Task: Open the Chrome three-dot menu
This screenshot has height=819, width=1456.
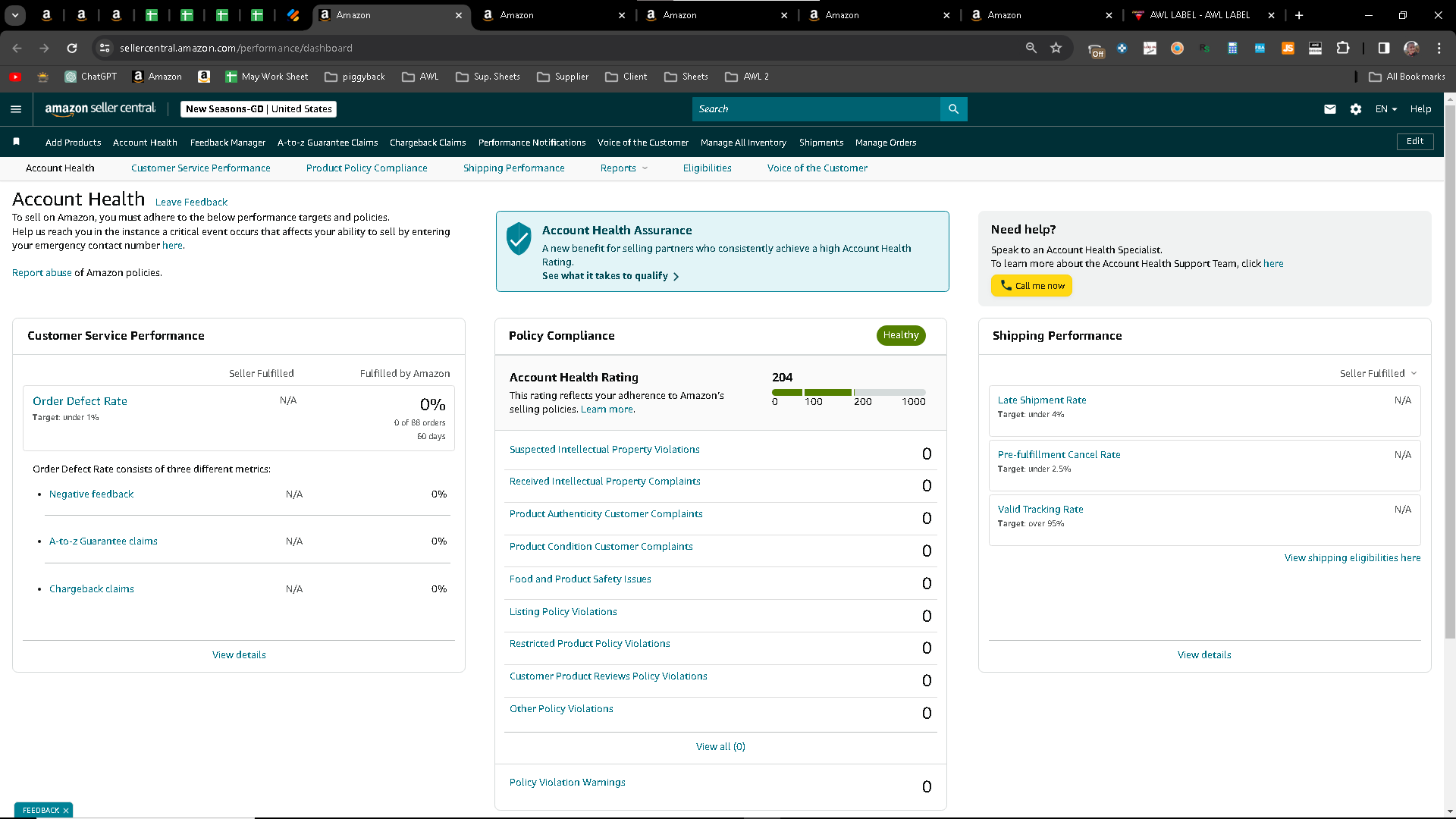Action: [1439, 48]
